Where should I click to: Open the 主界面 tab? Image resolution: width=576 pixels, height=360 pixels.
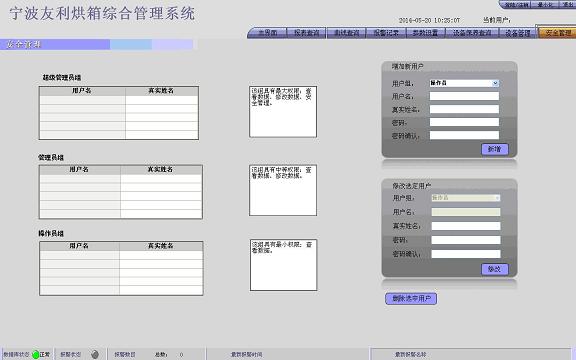pos(267,33)
